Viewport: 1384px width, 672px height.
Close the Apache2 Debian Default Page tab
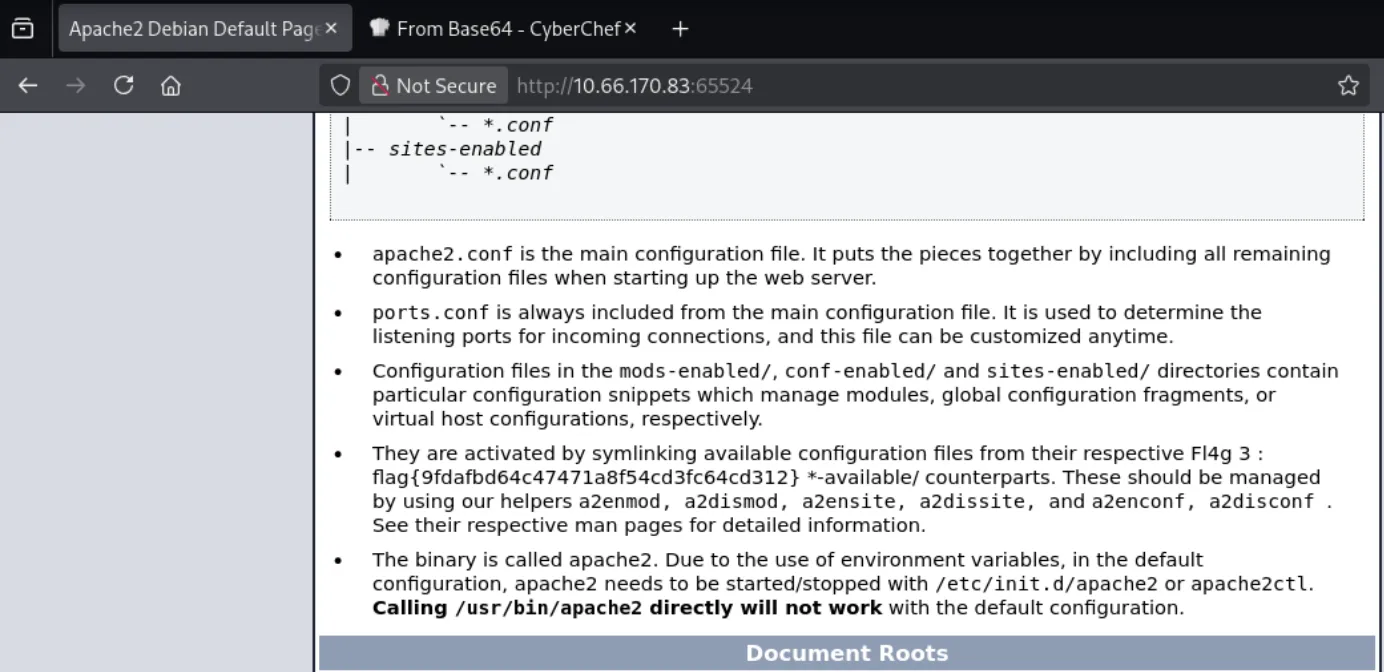tap(331, 29)
